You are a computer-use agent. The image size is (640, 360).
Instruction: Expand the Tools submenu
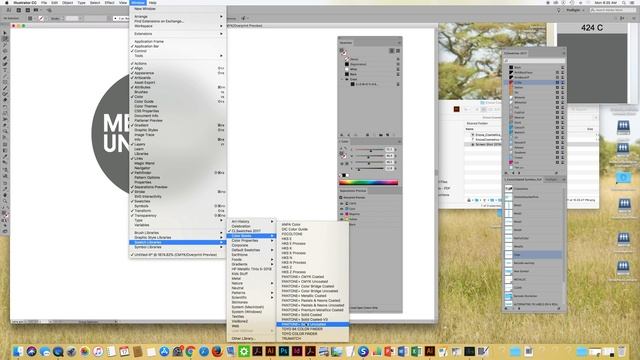pos(178,56)
